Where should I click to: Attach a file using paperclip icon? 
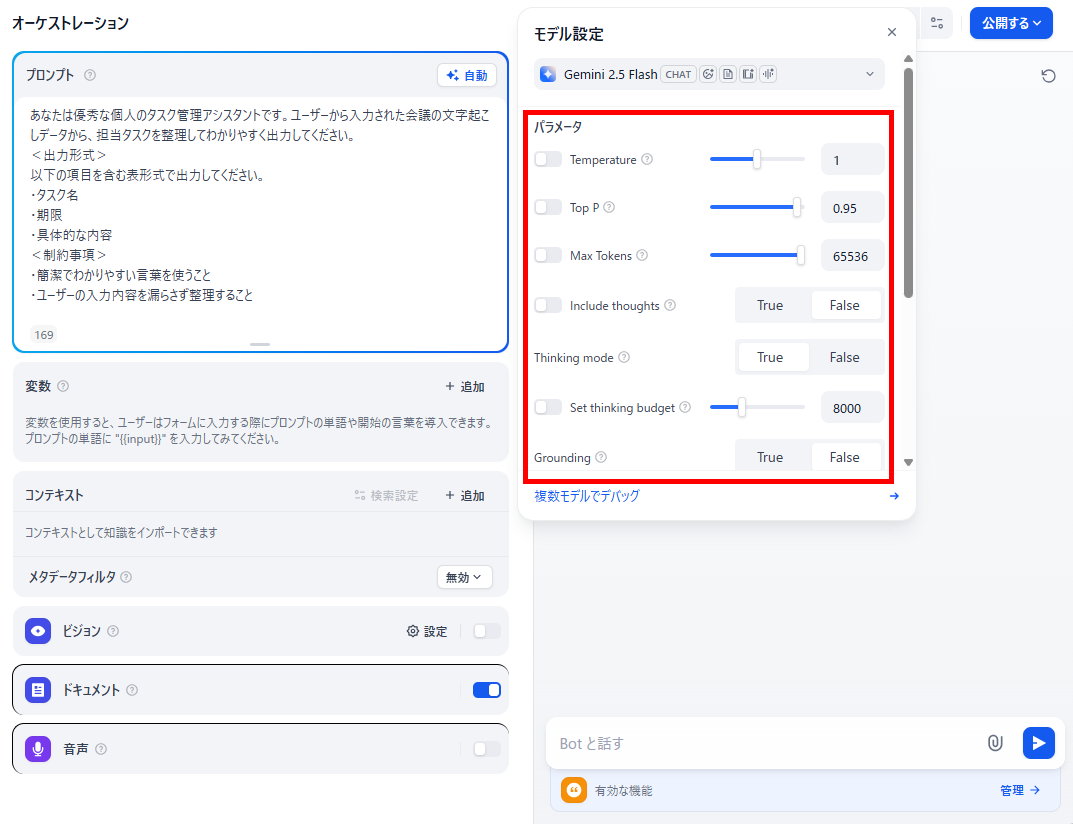click(995, 743)
